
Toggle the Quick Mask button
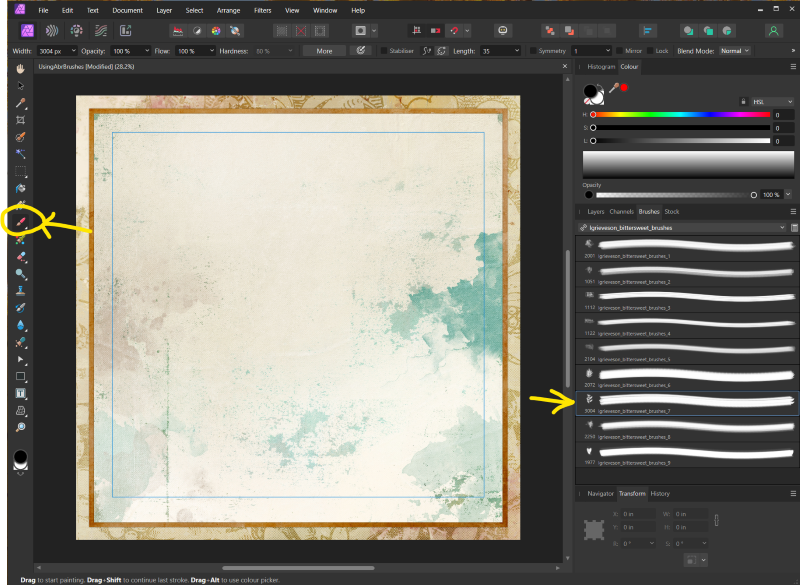(361, 31)
